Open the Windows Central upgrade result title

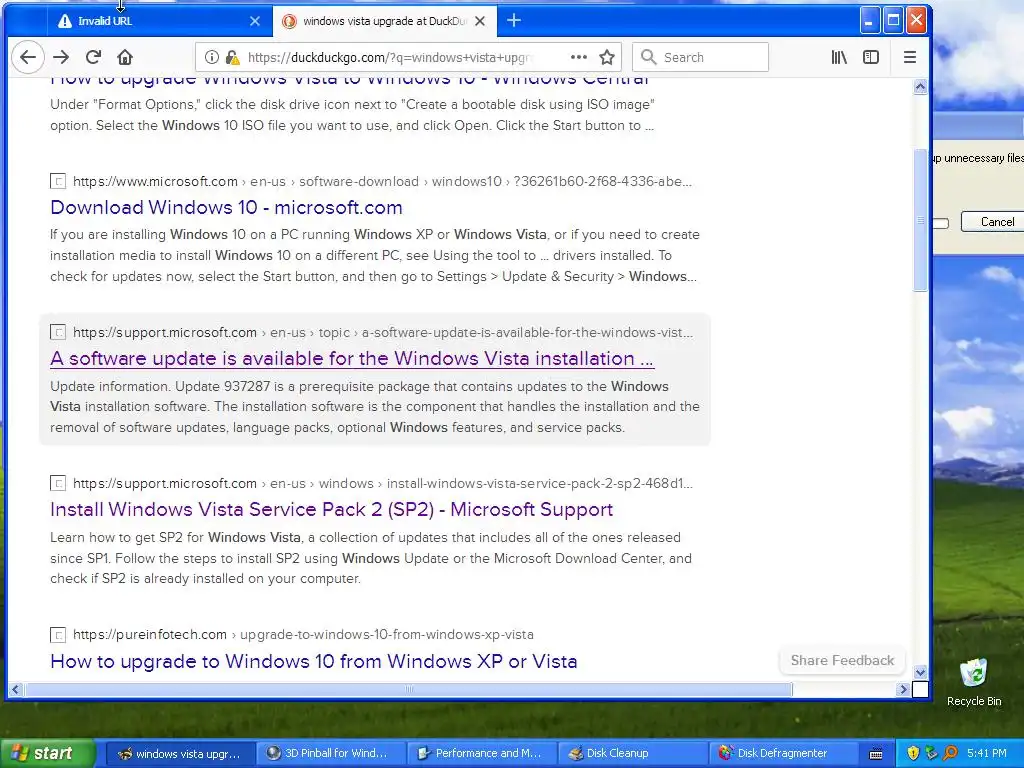click(x=349, y=80)
